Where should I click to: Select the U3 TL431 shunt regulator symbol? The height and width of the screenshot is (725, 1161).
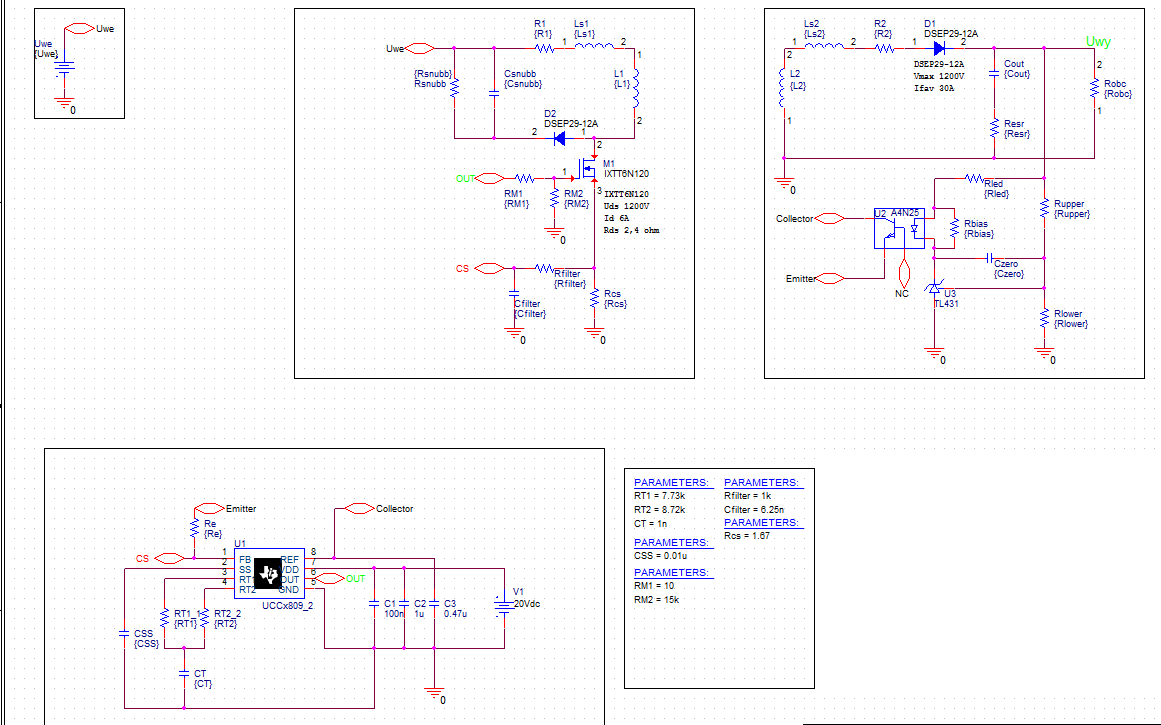point(934,289)
